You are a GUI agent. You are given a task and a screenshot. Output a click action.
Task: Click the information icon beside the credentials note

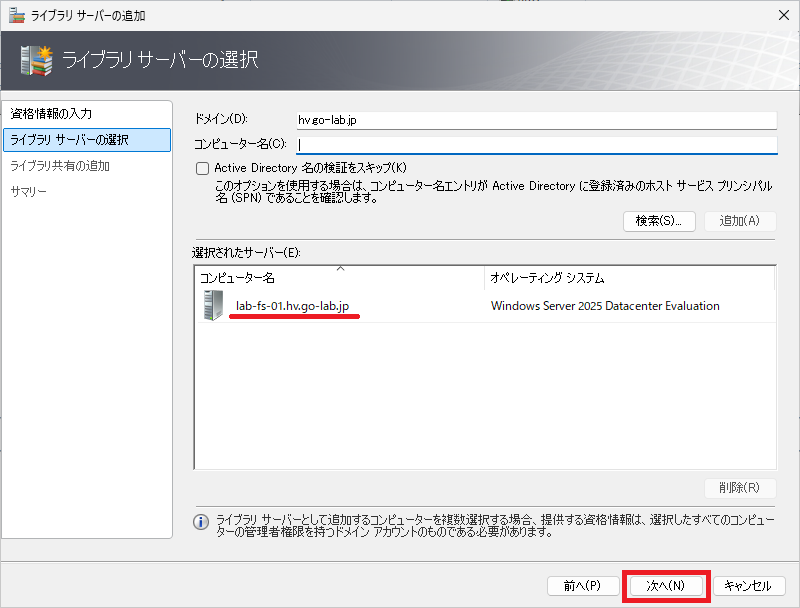pyautogui.click(x=201, y=522)
